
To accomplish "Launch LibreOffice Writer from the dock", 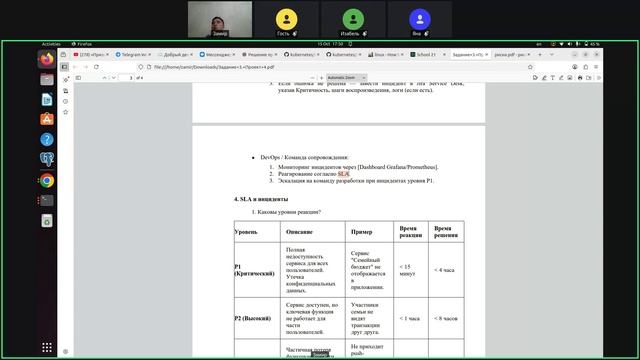I will click(47, 100).
